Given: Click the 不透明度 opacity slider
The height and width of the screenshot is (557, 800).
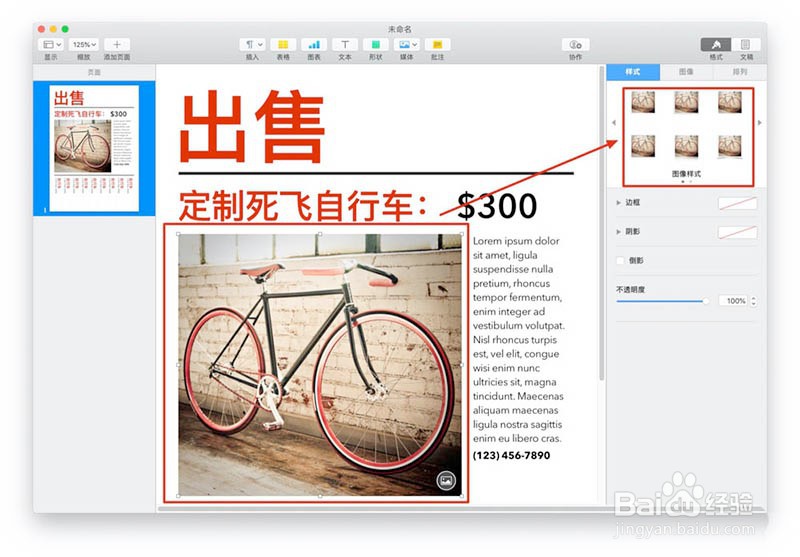Looking at the screenshot, I should [662, 301].
